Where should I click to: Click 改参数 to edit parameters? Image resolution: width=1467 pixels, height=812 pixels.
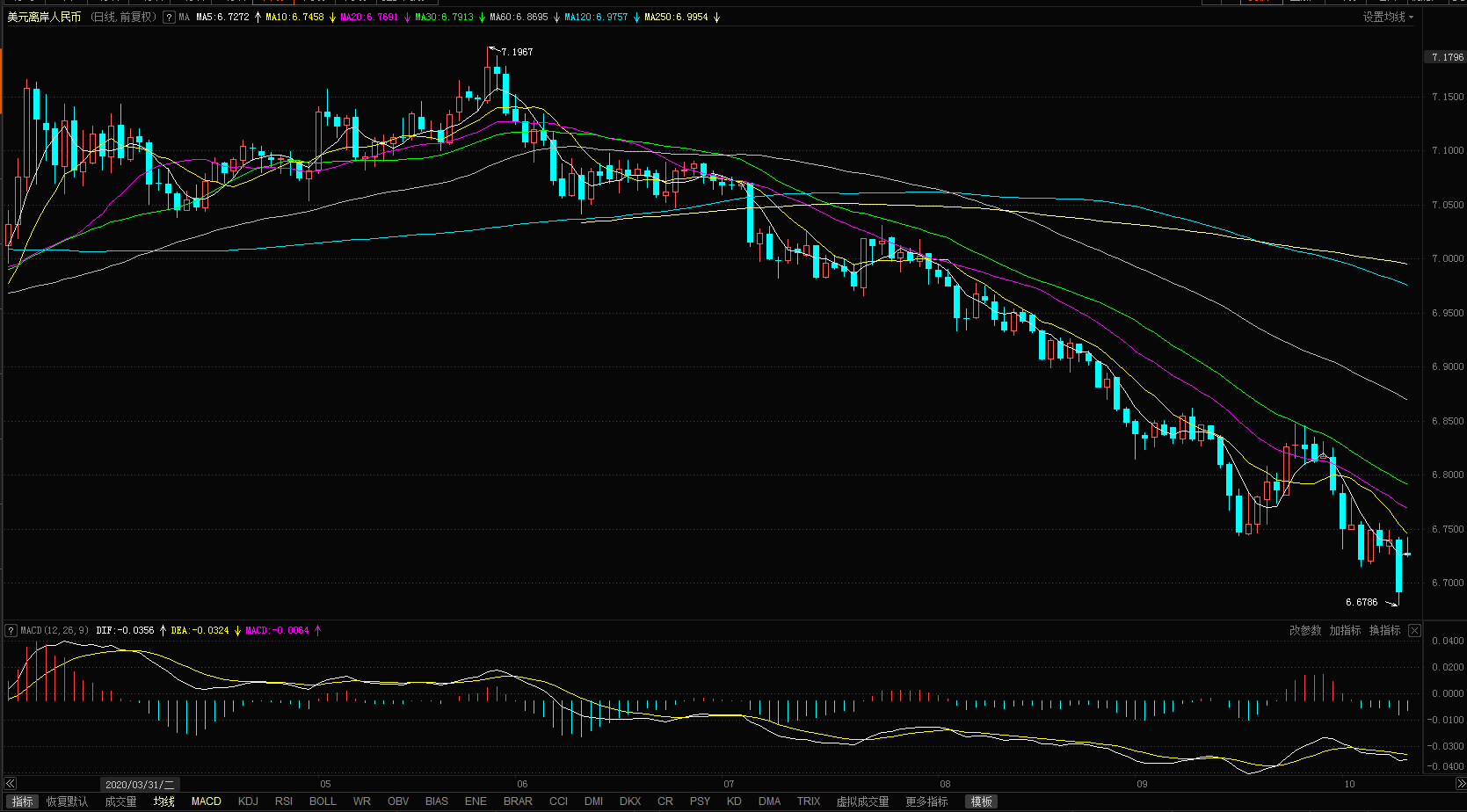[1305, 630]
